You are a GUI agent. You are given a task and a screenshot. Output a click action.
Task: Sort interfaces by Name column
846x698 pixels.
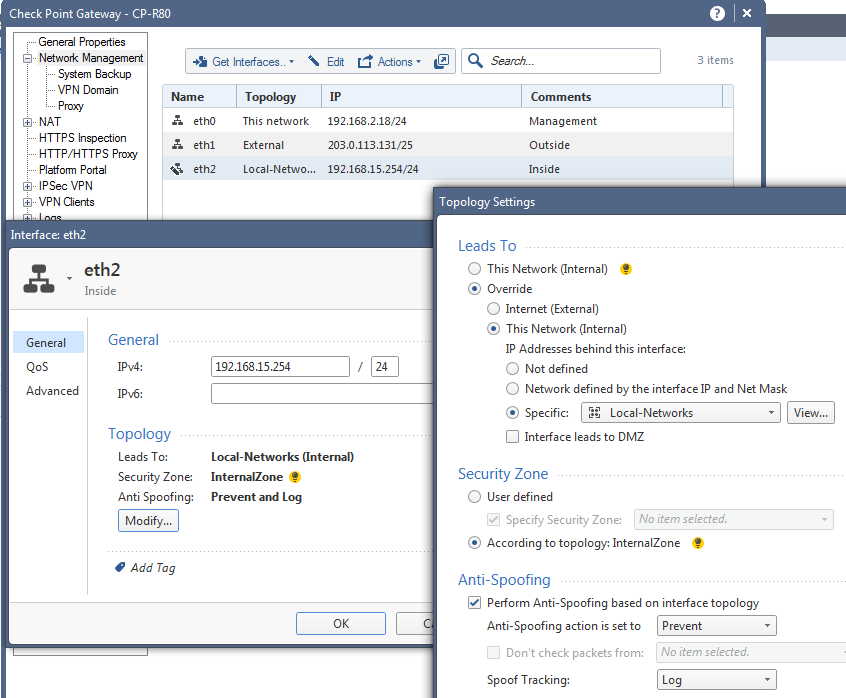[x=199, y=97]
